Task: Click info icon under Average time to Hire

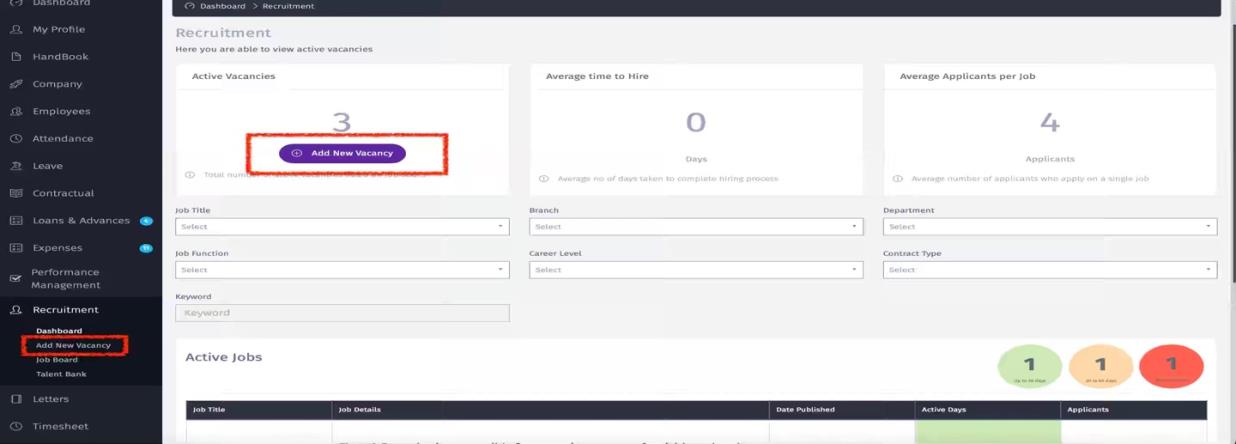Action: point(544,179)
